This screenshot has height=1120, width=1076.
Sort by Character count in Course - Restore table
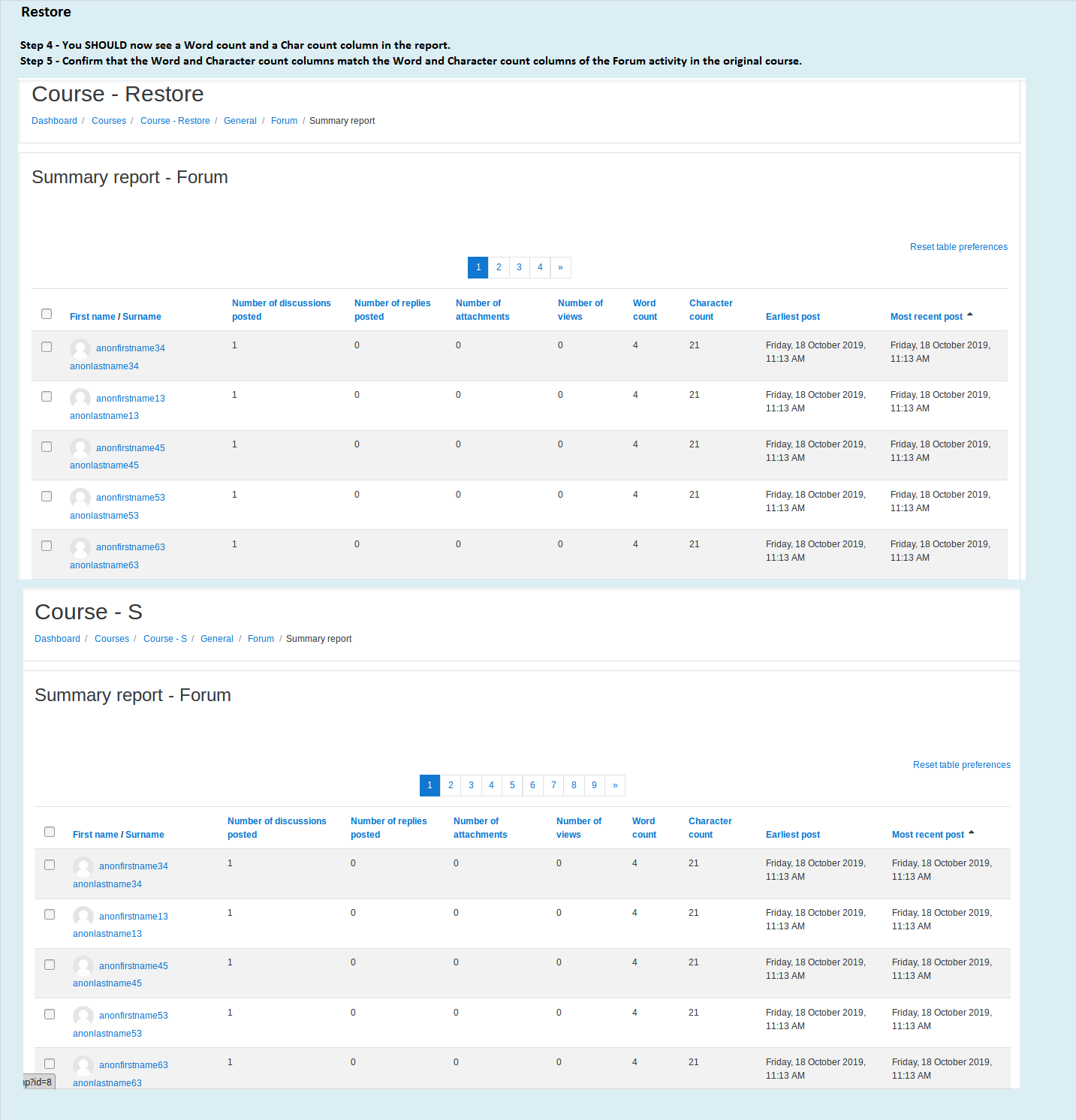[x=711, y=310]
